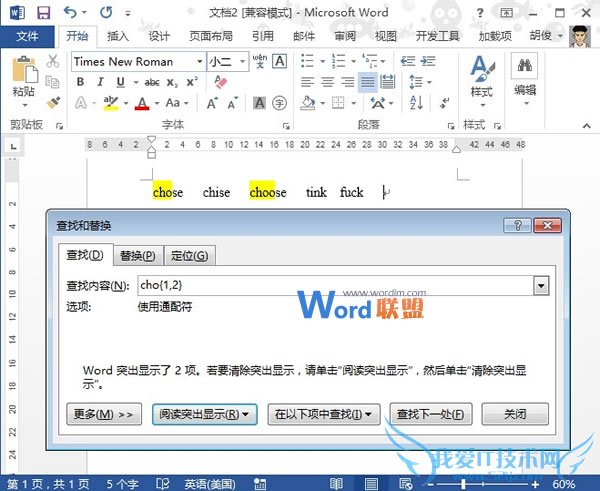Show paragraph marks icon
The height and width of the screenshot is (491, 600).
444,103
